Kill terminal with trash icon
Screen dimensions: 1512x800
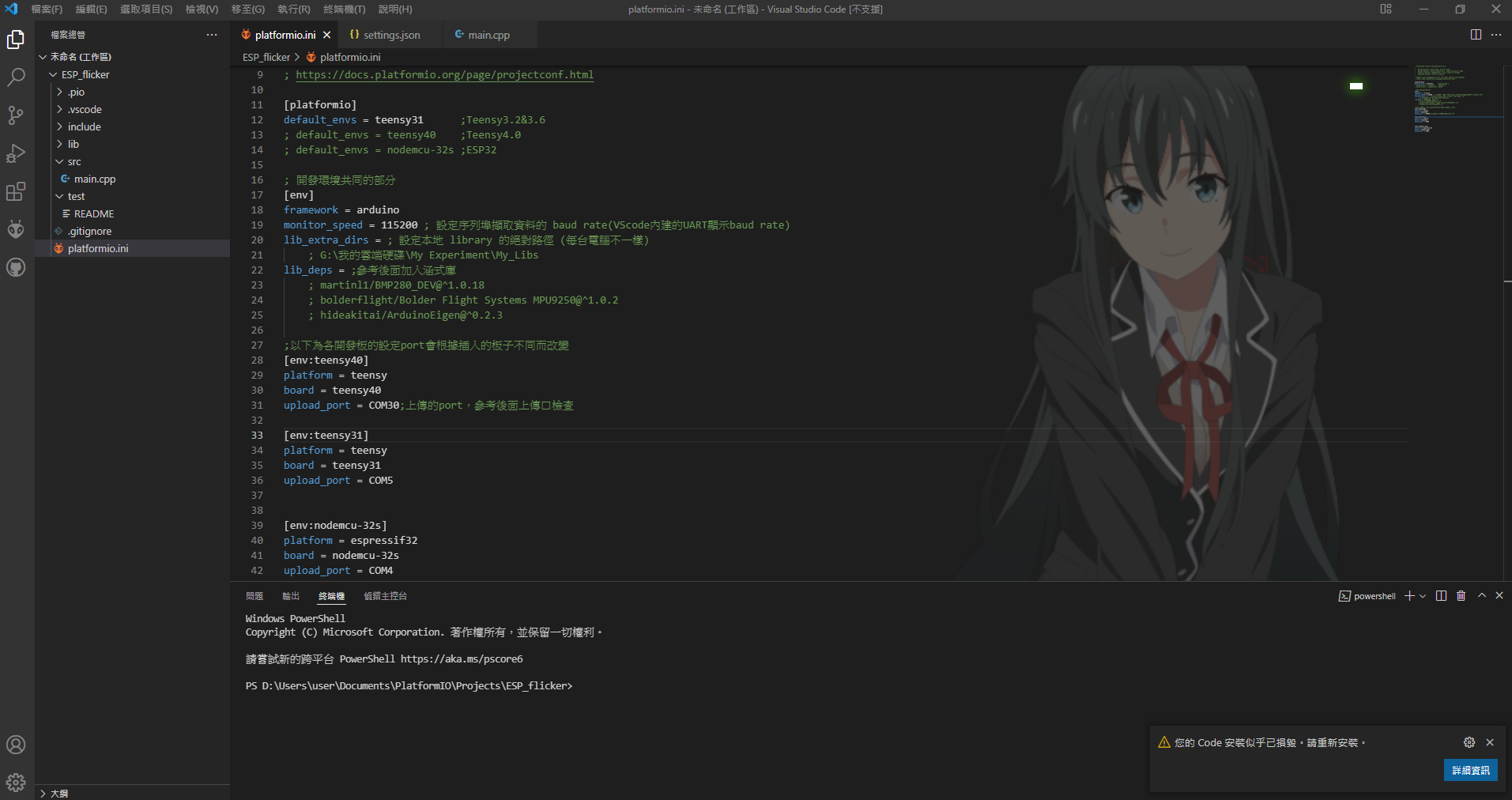click(x=1461, y=596)
